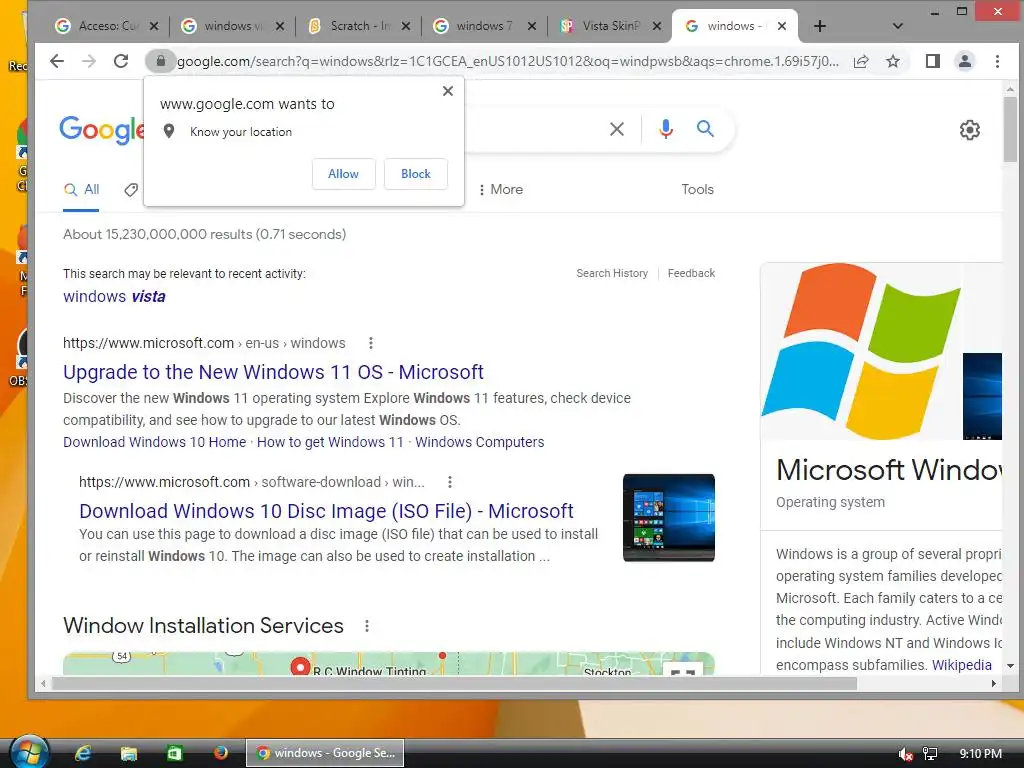
Task: Open options for the microsoft.com en-us result
Action: coord(371,343)
